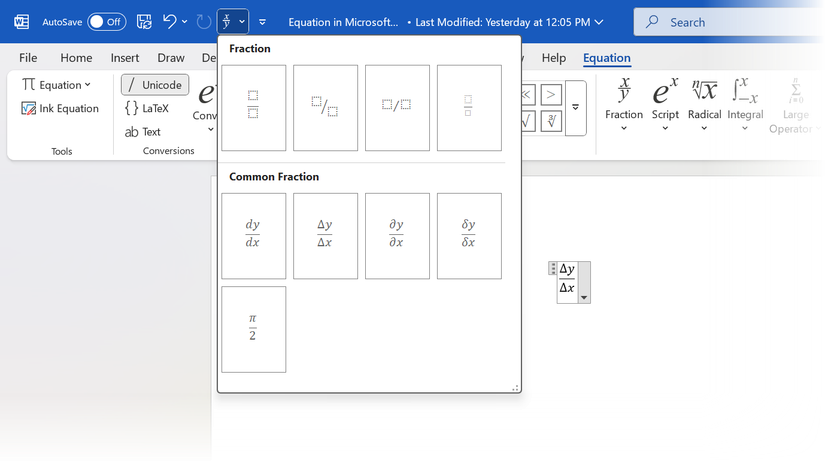Choose the Skewed Fraction template

(x=325, y=108)
